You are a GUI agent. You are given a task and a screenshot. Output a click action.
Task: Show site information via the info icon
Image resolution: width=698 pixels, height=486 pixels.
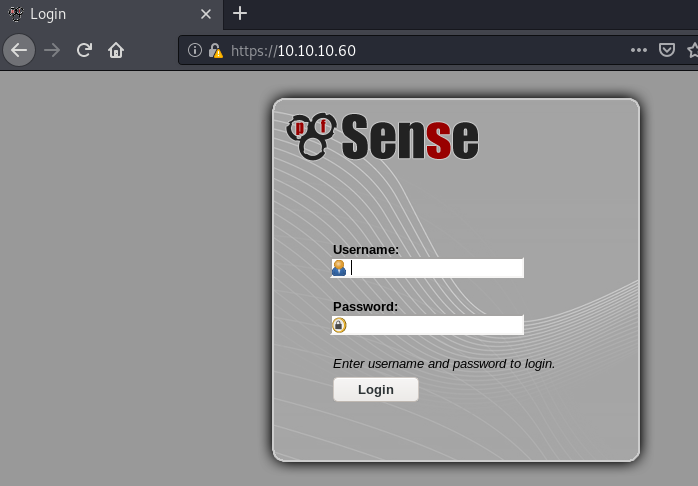coord(195,50)
